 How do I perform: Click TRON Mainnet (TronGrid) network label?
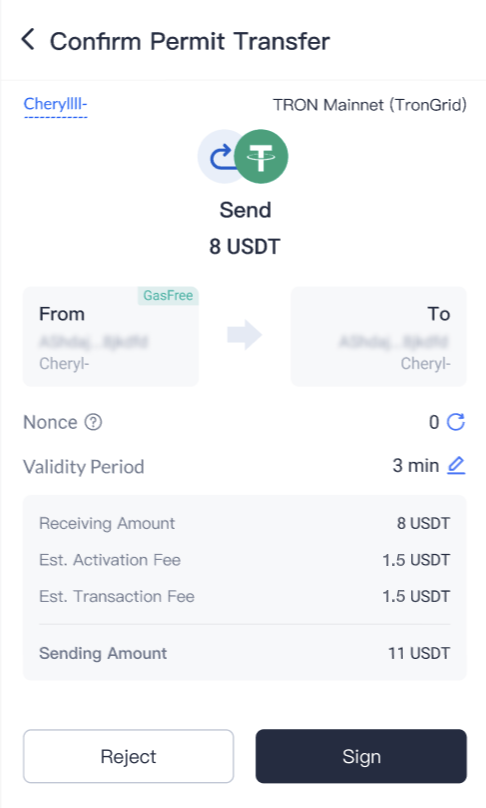click(x=370, y=105)
